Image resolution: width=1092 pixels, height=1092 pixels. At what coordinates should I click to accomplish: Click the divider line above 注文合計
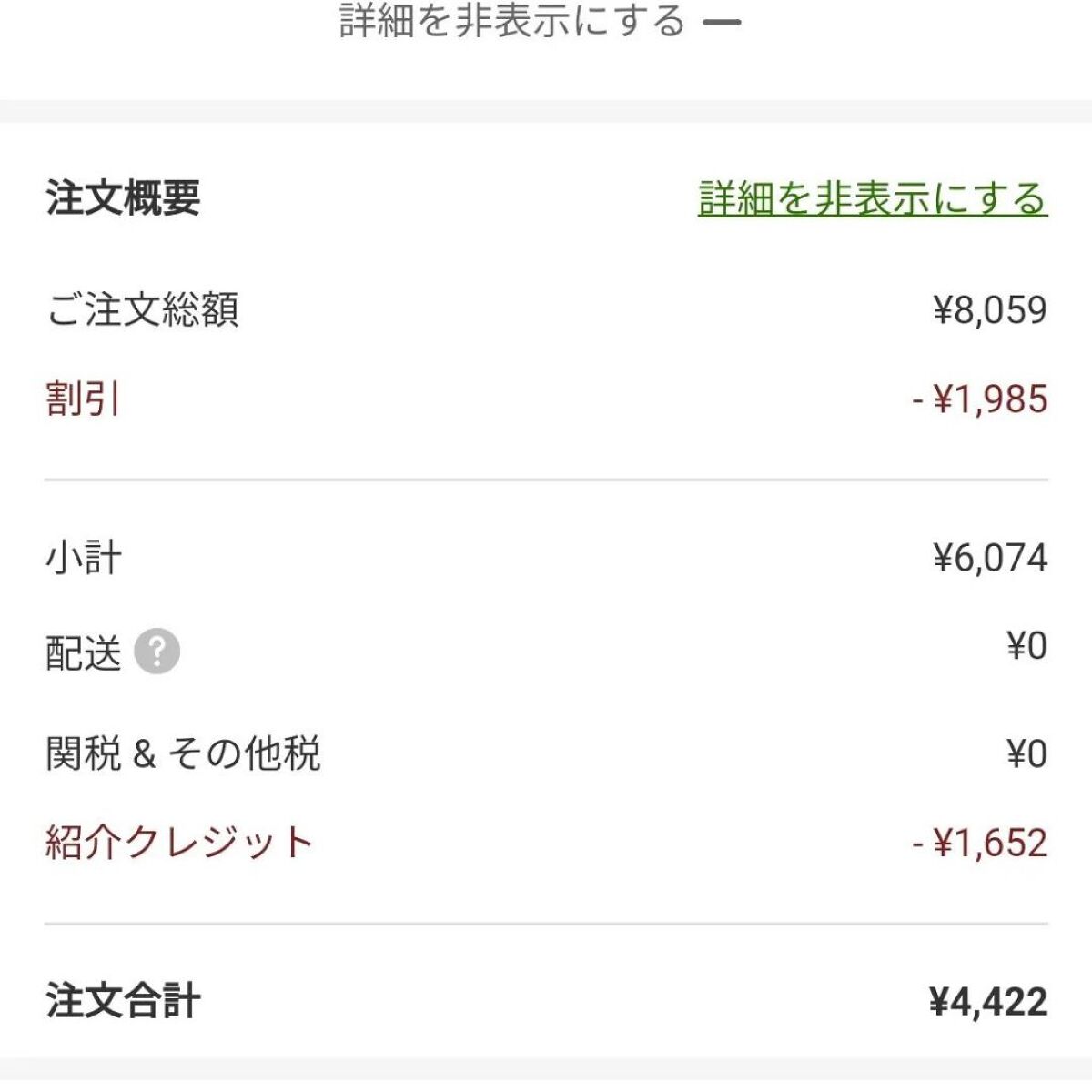coord(546,924)
